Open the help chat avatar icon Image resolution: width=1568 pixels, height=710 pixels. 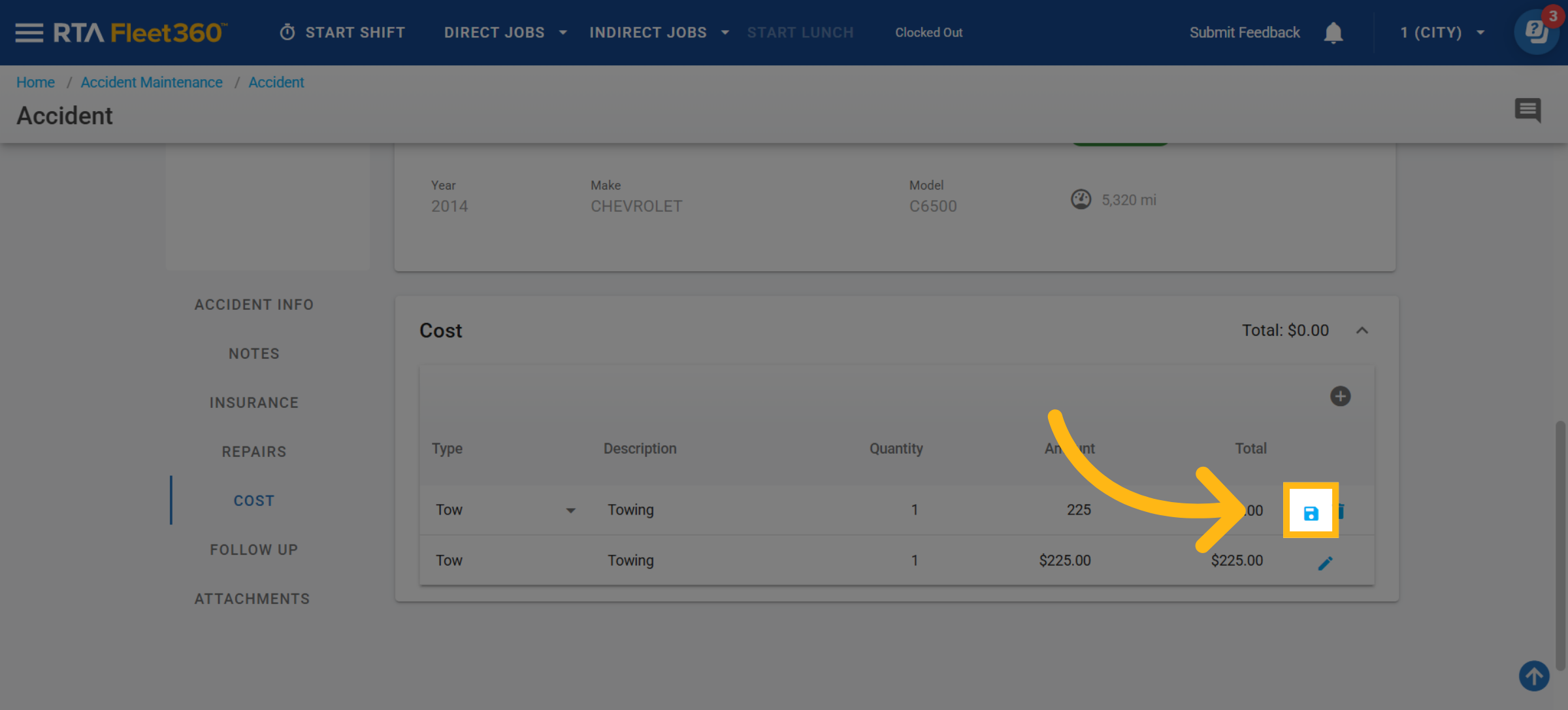click(x=1536, y=32)
